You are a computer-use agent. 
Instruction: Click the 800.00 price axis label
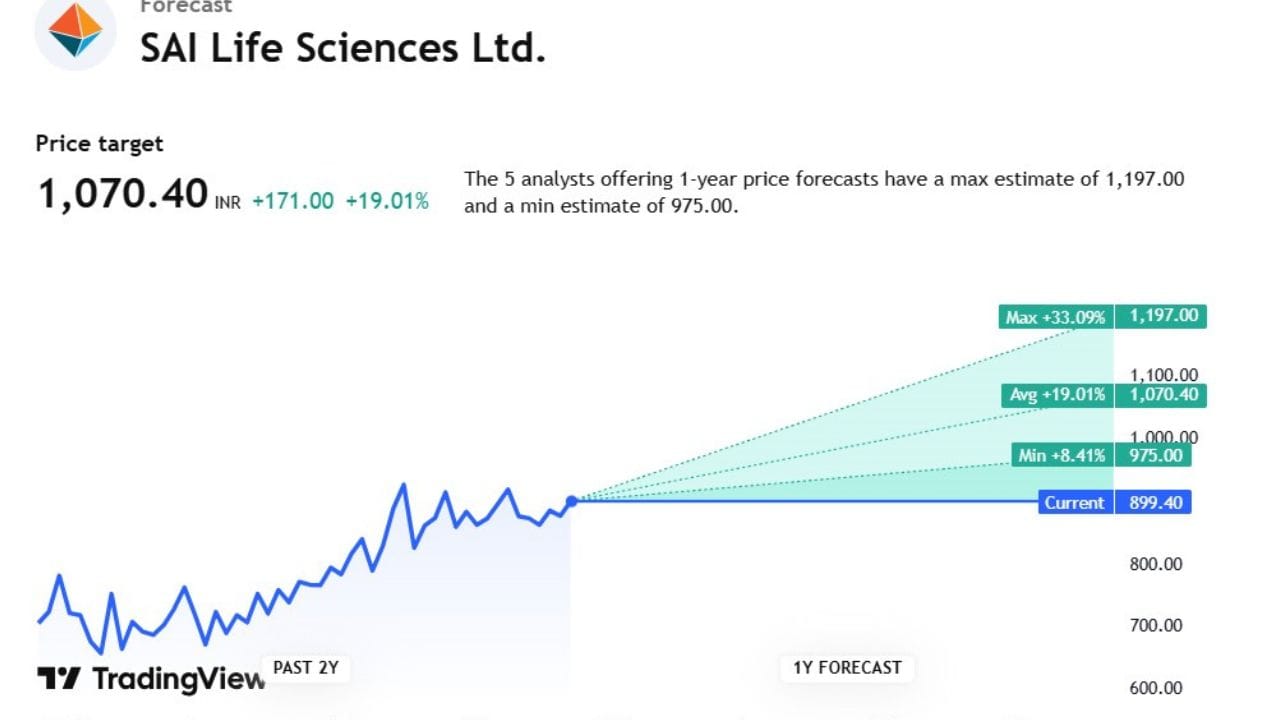pyautogui.click(x=1156, y=564)
